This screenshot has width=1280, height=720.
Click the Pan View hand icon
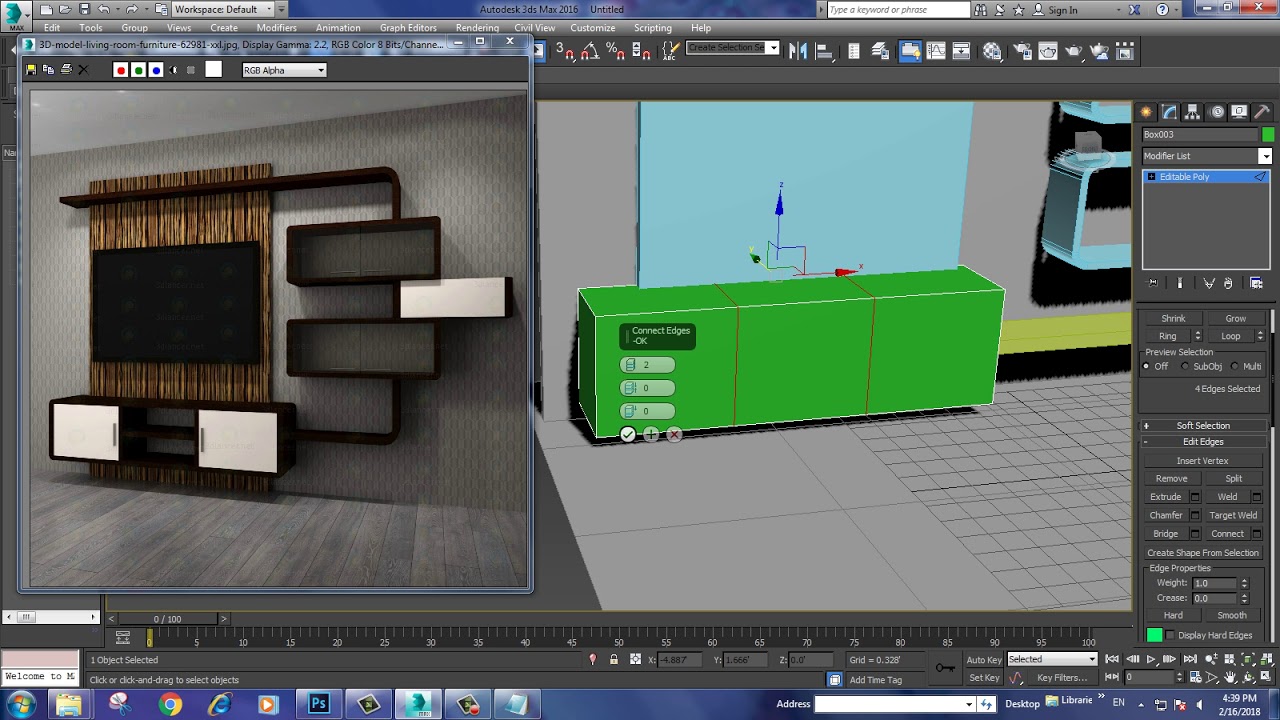pos(1230,678)
